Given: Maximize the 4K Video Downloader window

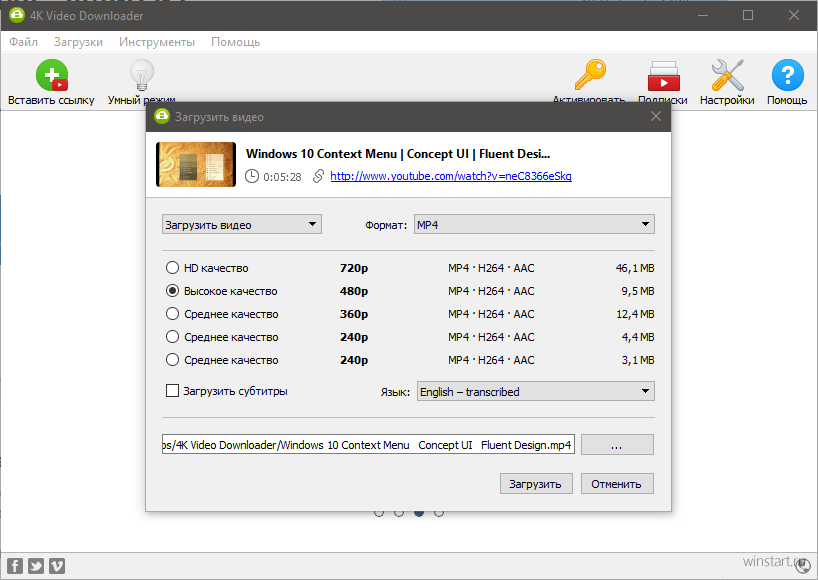Looking at the screenshot, I should [x=748, y=15].
